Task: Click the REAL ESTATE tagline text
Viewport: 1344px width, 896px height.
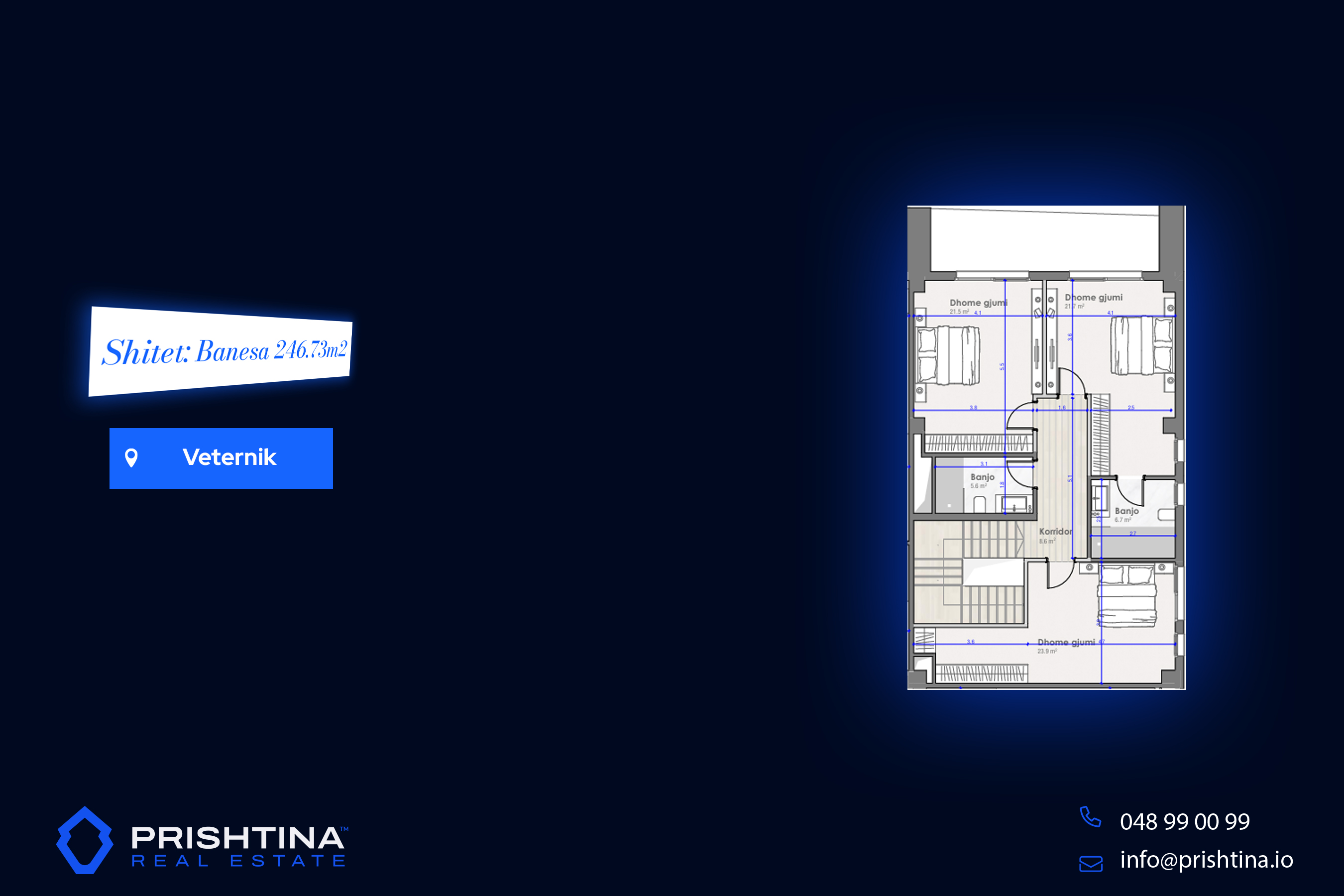Action: pyautogui.click(x=239, y=861)
